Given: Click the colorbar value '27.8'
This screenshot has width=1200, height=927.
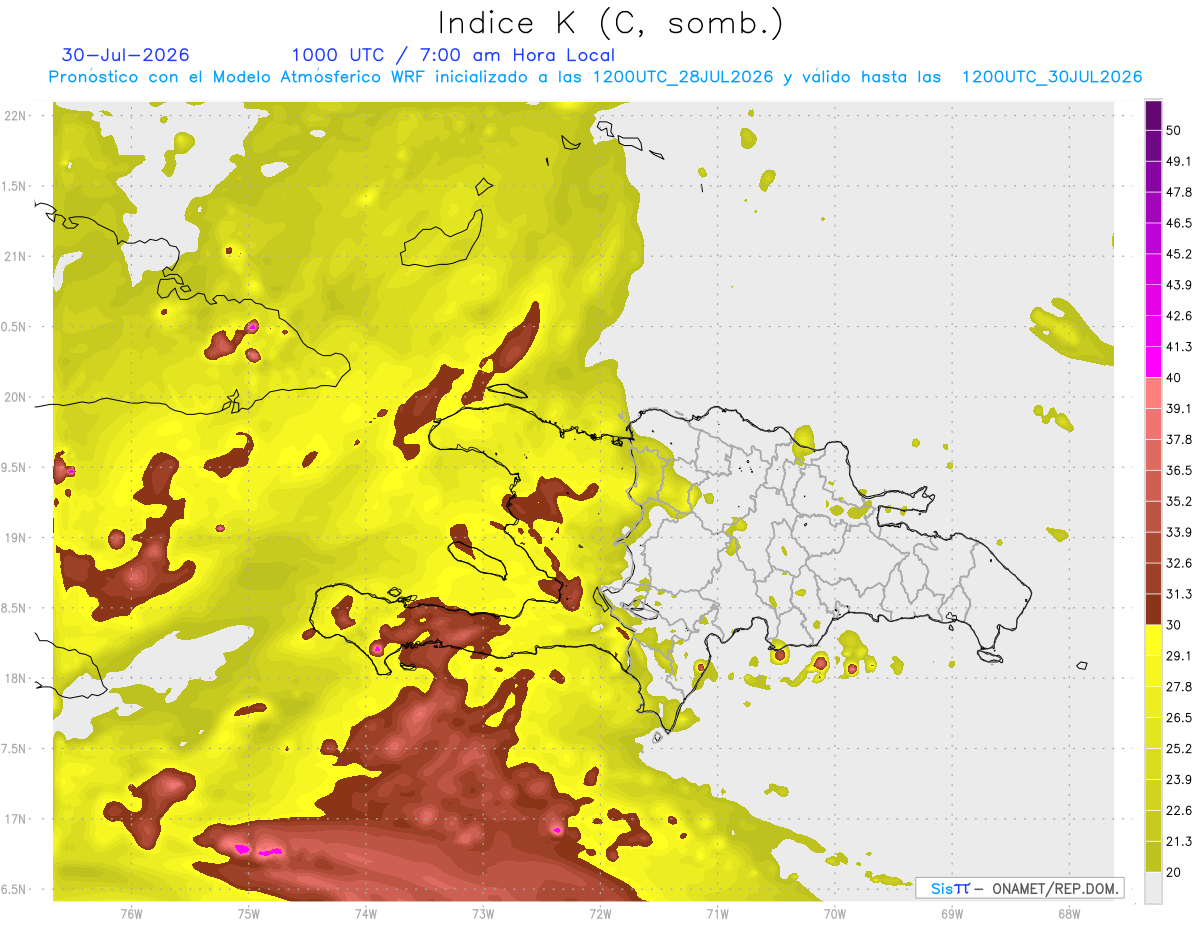Looking at the screenshot, I should click(1179, 687).
